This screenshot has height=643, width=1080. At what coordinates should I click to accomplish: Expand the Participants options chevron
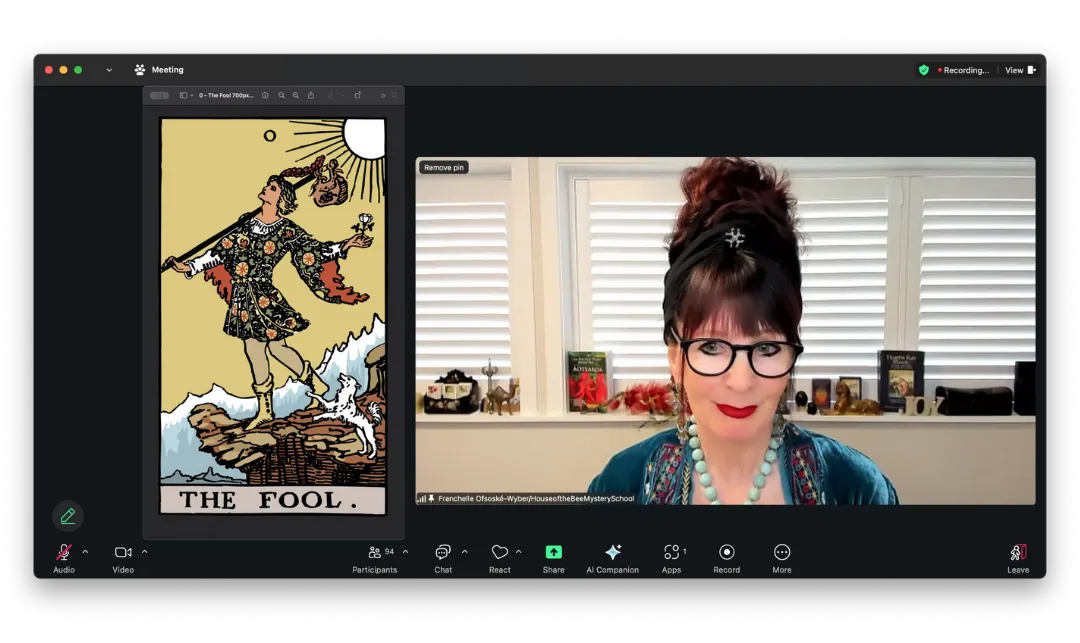tap(405, 552)
